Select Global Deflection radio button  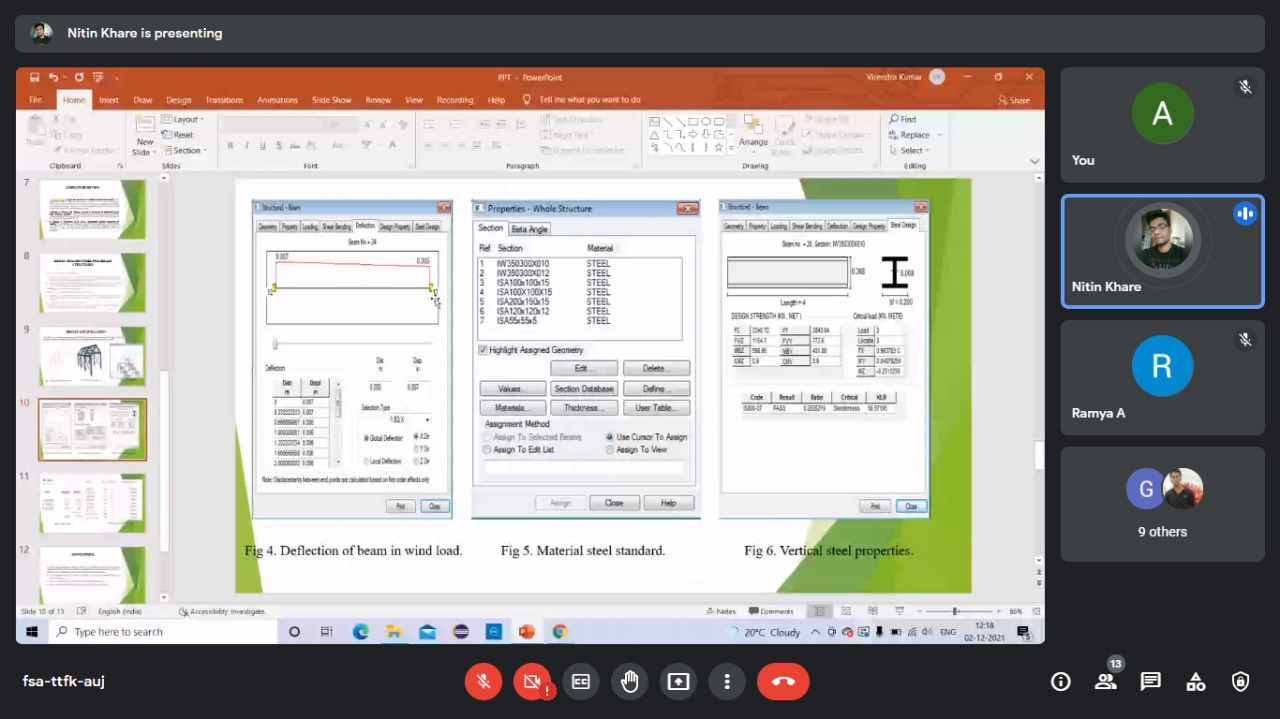click(367, 438)
